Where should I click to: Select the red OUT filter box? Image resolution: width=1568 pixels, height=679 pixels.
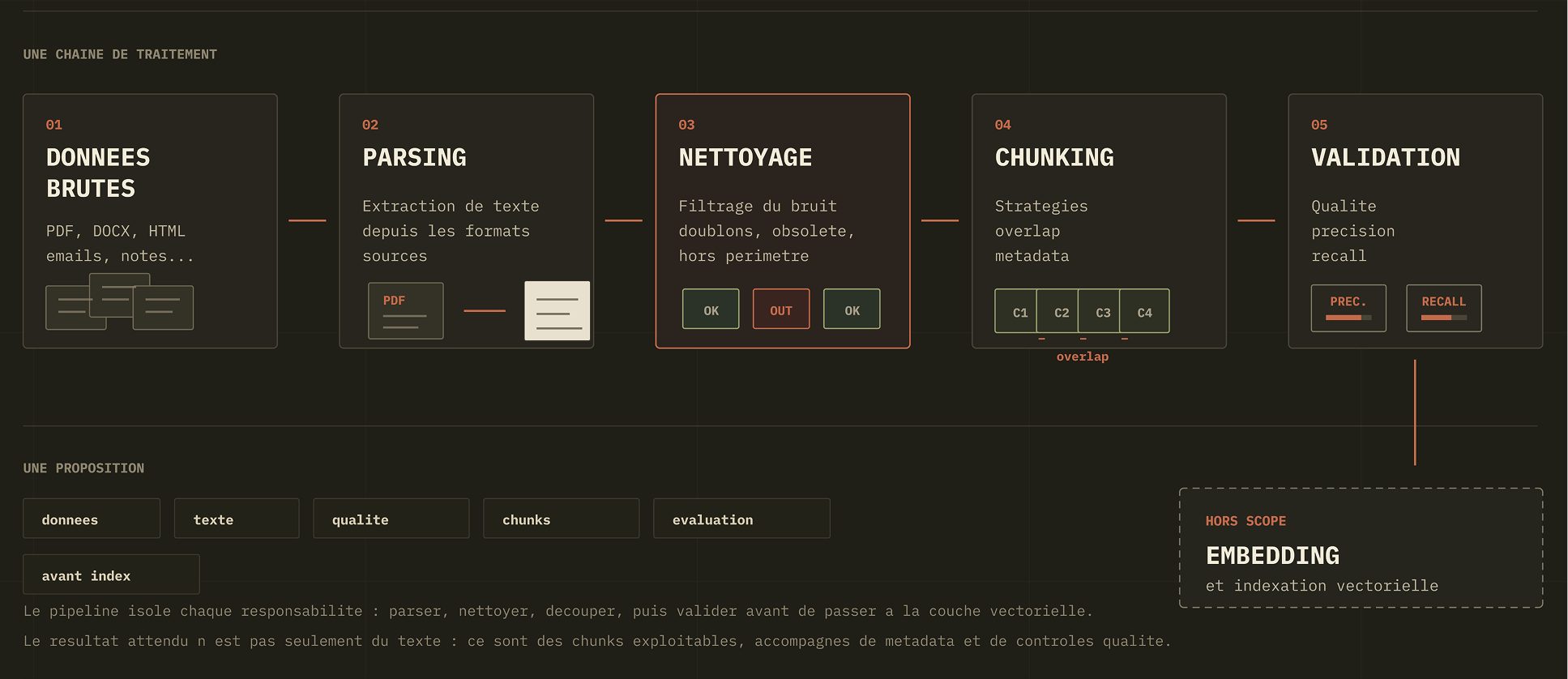pos(781,309)
